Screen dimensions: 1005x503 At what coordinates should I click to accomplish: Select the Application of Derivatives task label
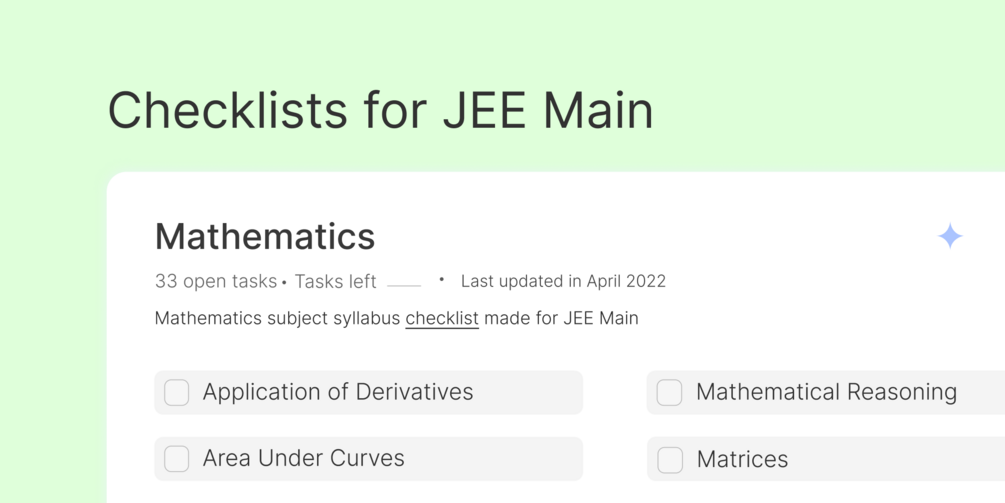pos(338,392)
